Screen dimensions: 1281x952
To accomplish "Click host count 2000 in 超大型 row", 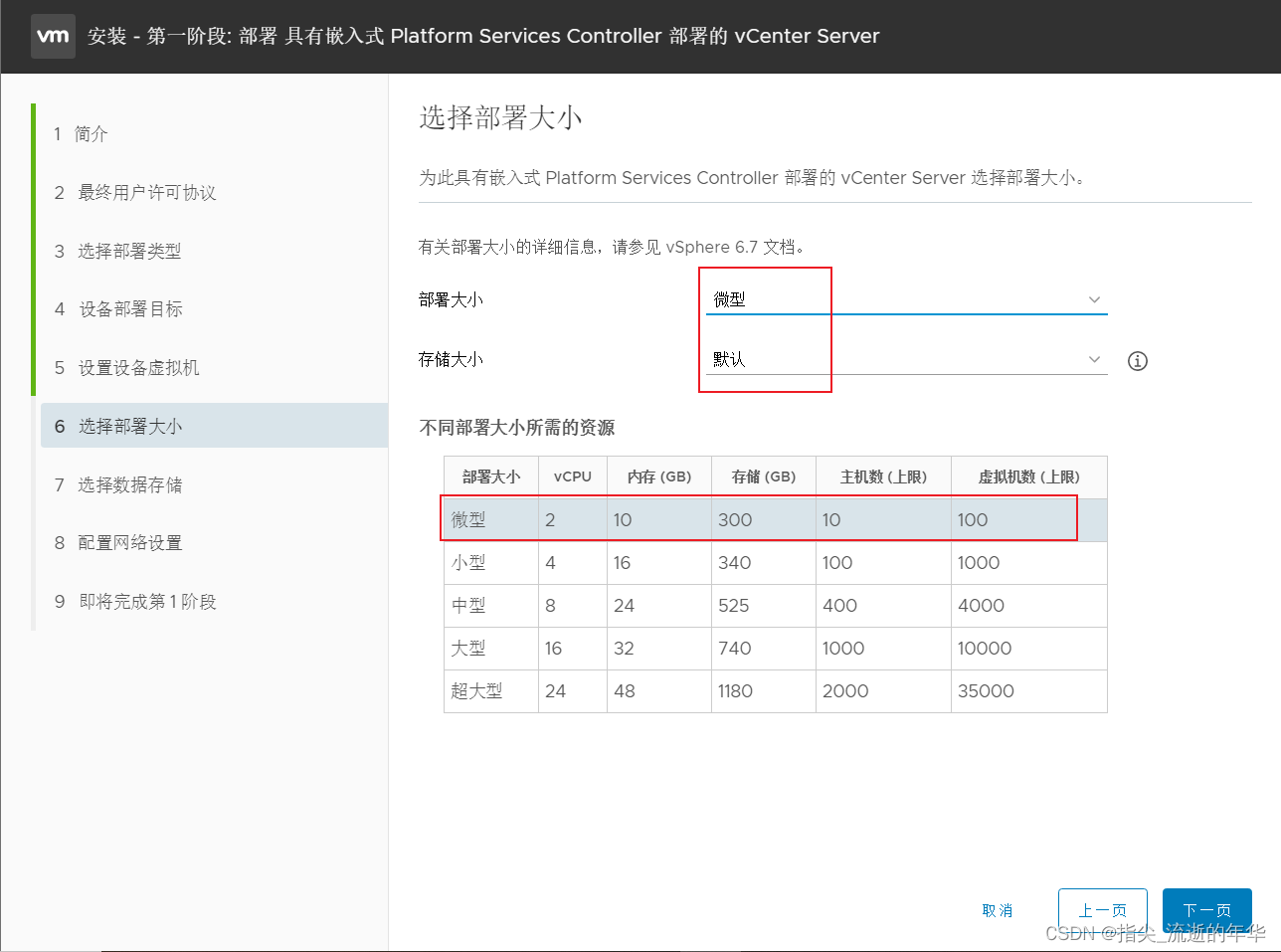I will tap(845, 690).
